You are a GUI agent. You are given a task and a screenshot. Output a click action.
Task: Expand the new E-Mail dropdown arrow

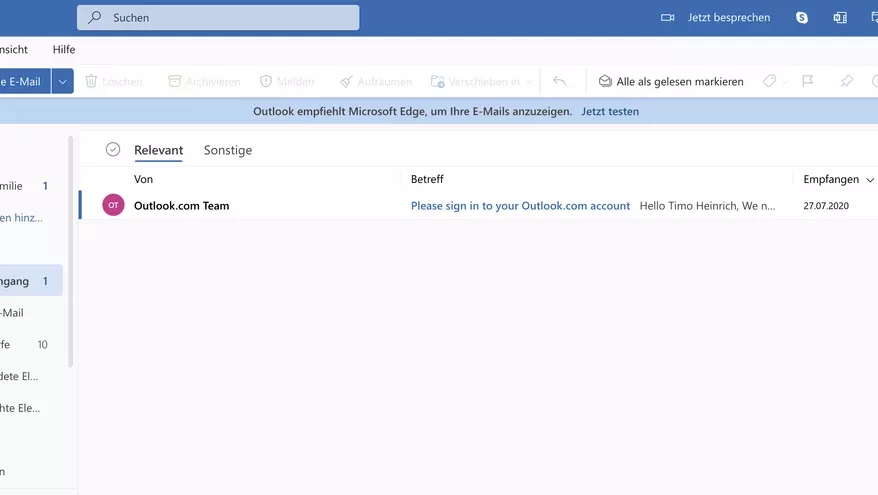click(63, 82)
